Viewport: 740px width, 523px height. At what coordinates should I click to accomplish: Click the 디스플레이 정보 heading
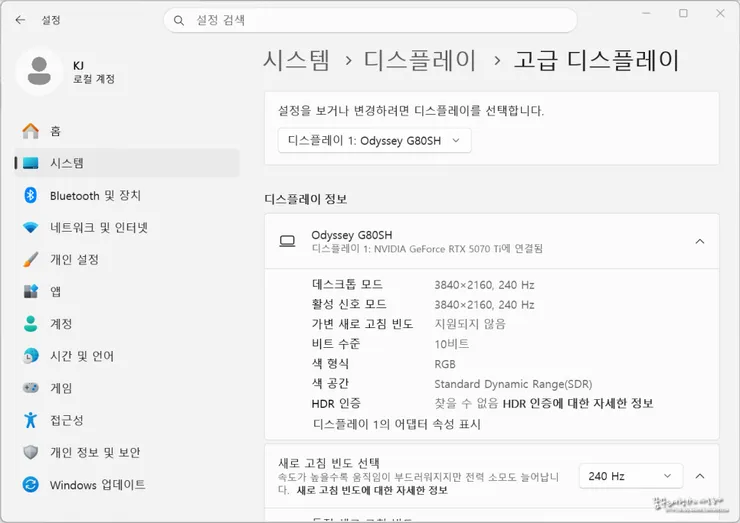coord(305,199)
